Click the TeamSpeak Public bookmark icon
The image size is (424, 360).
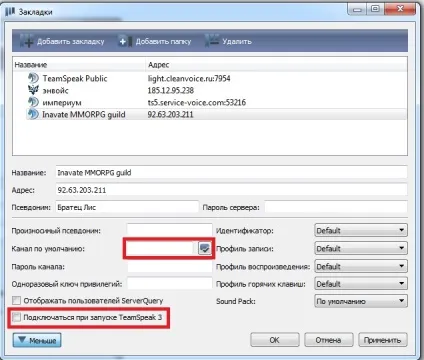(33, 78)
